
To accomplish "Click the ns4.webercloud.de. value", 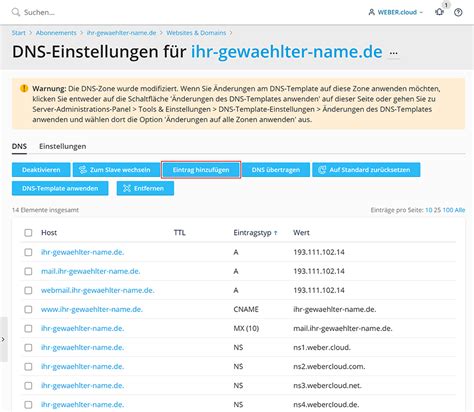I will 326,405.
